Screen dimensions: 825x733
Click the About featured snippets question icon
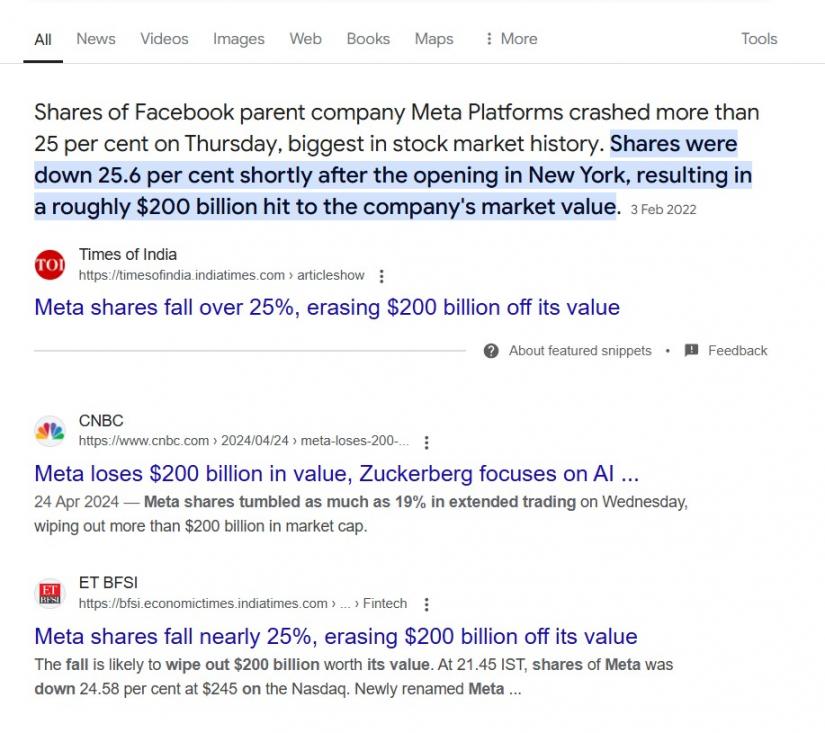click(x=491, y=351)
